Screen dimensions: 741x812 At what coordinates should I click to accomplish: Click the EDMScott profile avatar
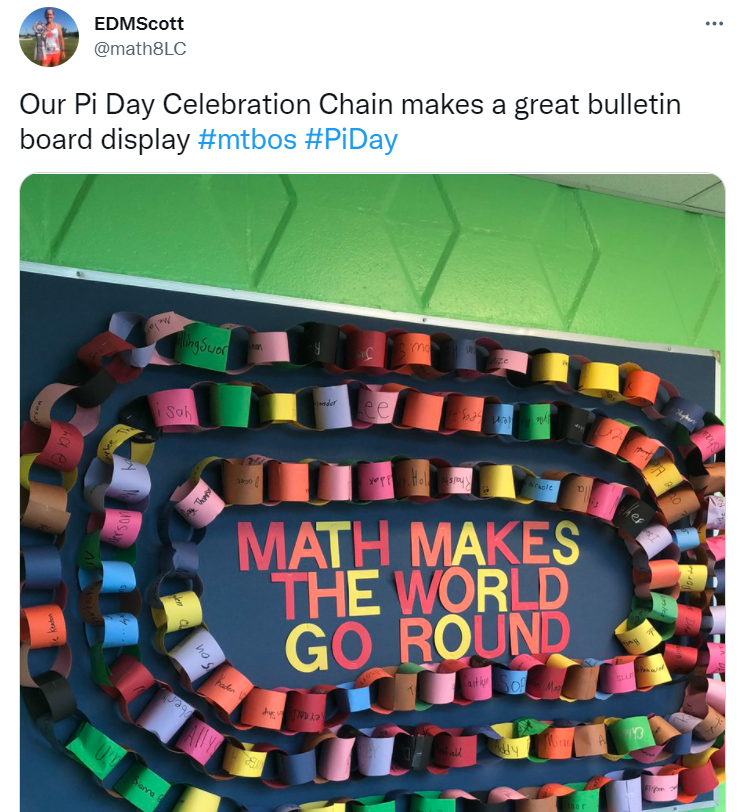point(49,37)
